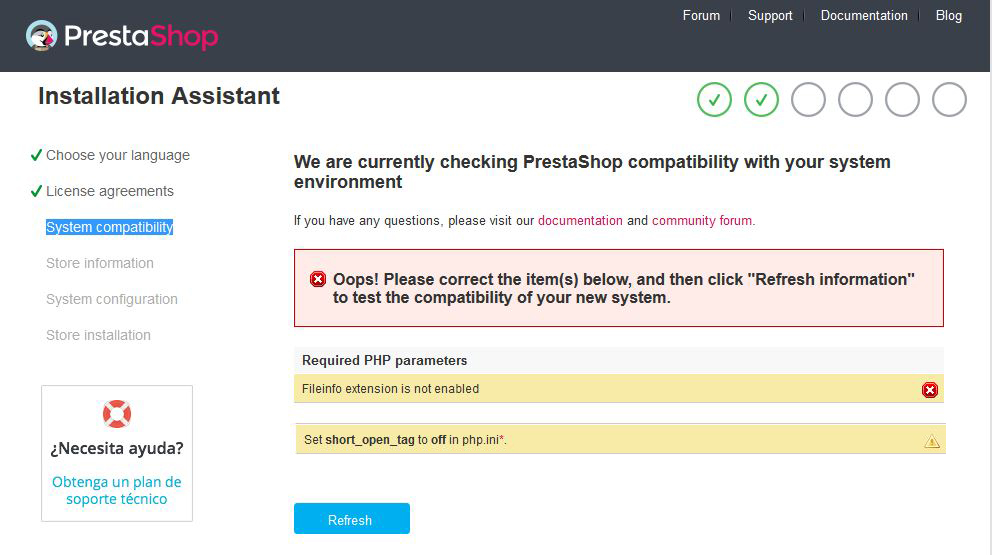The height and width of the screenshot is (555, 992).
Task: Visit the community forum link
Action: click(701, 220)
